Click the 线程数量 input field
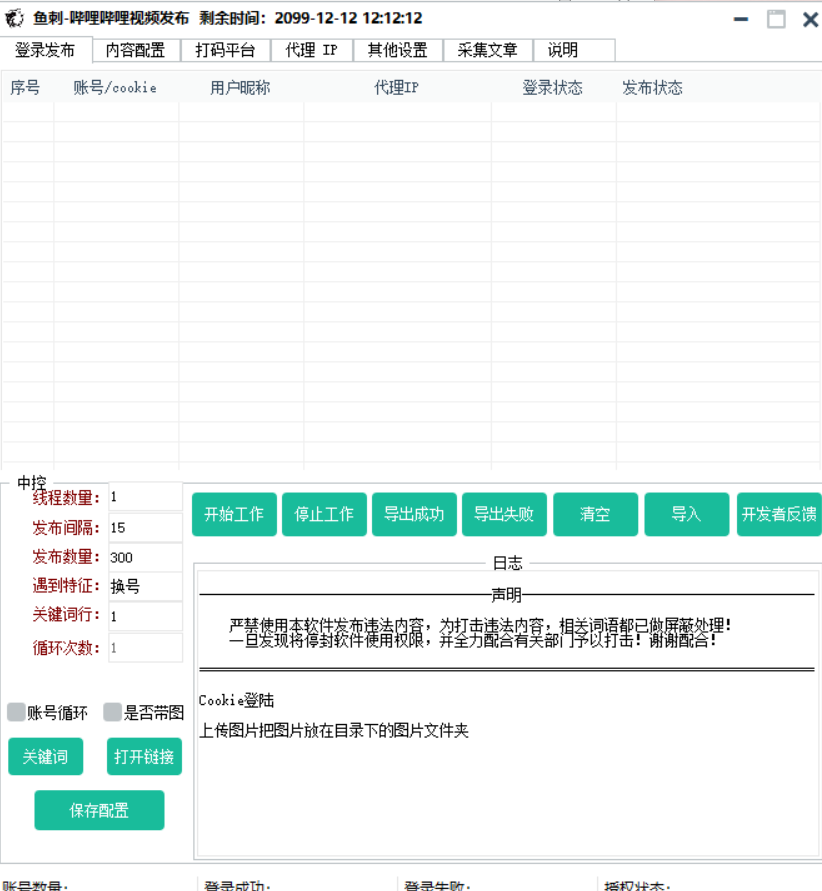 (145, 497)
